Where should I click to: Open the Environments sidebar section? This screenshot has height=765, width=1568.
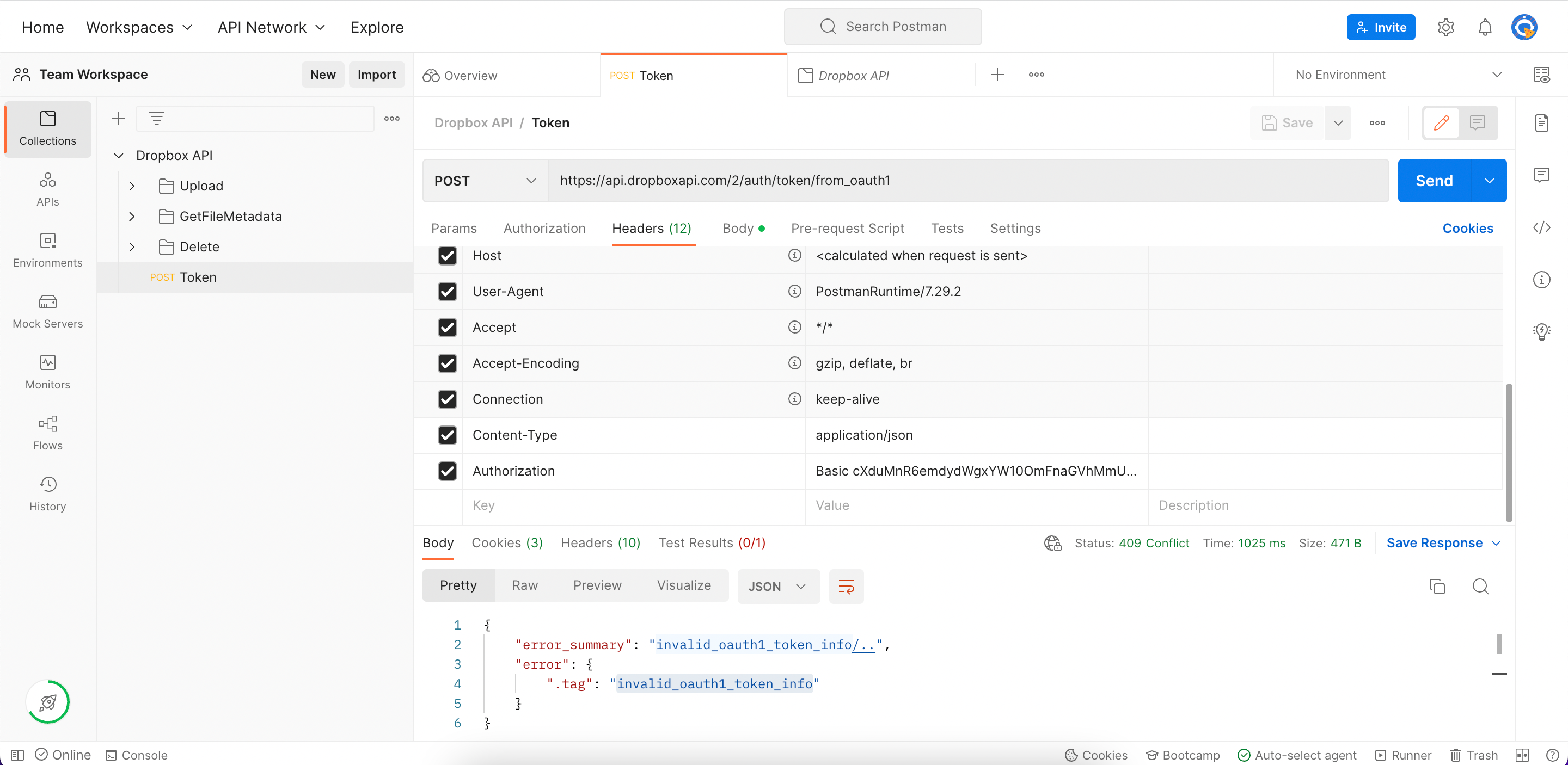point(47,250)
